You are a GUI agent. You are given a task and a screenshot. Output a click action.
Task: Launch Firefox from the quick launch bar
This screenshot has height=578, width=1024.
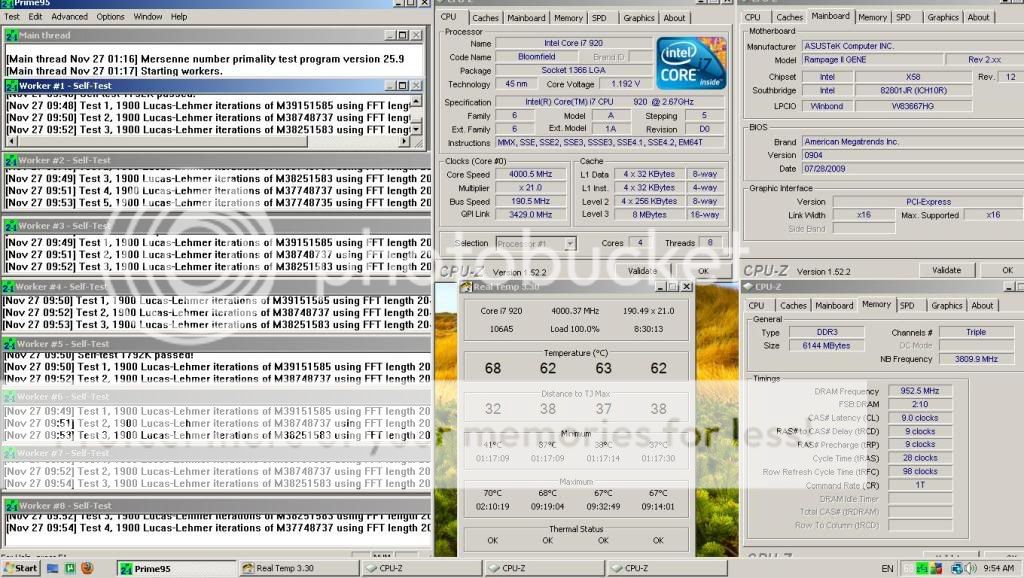click(x=87, y=568)
